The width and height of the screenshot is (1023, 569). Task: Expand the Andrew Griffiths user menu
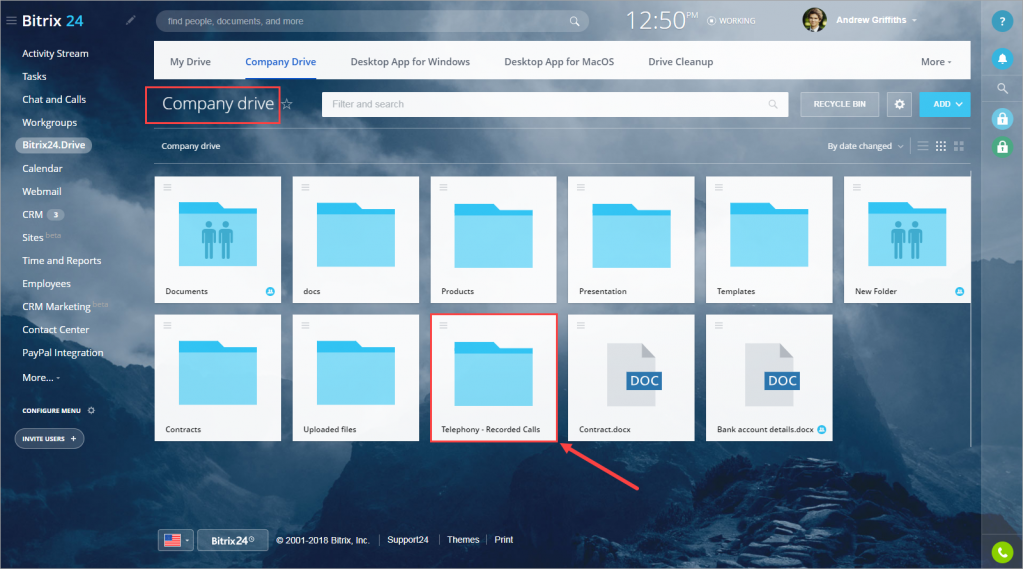(876, 20)
